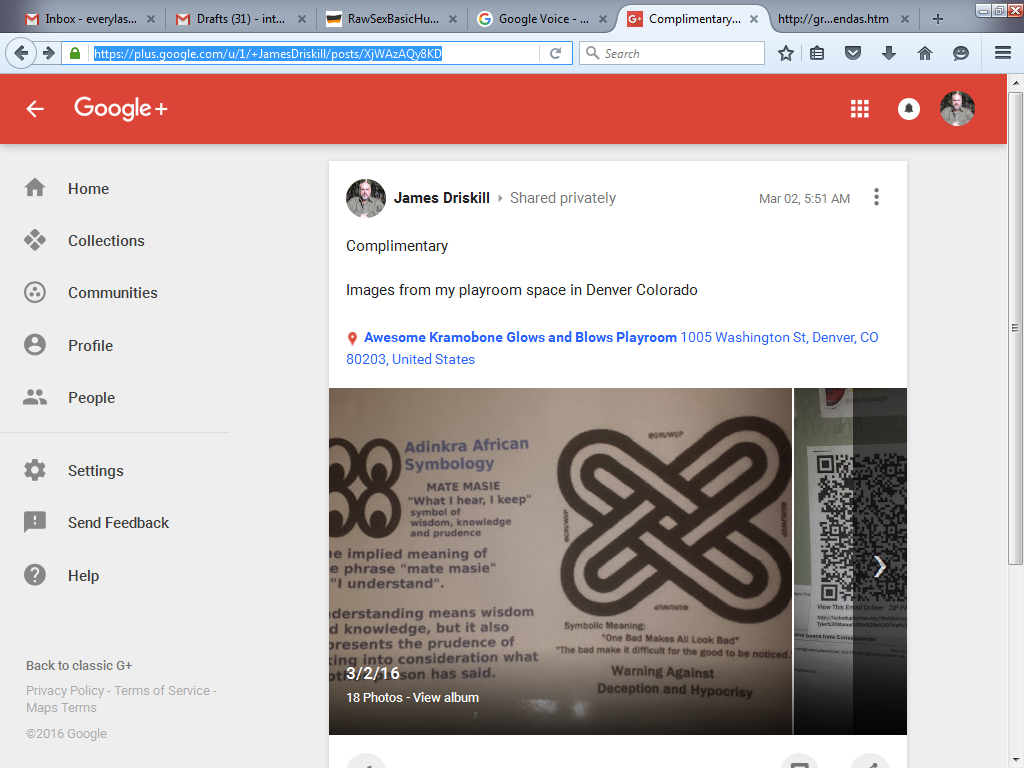Open the Terms of Service link
Viewport: 1024px width, 768px height.
(162, 690)
